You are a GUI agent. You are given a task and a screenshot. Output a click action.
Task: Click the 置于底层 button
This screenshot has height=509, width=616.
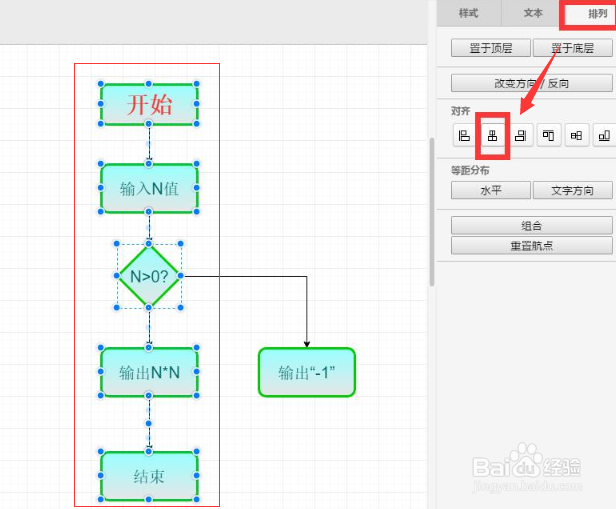[x=572, y=48]
